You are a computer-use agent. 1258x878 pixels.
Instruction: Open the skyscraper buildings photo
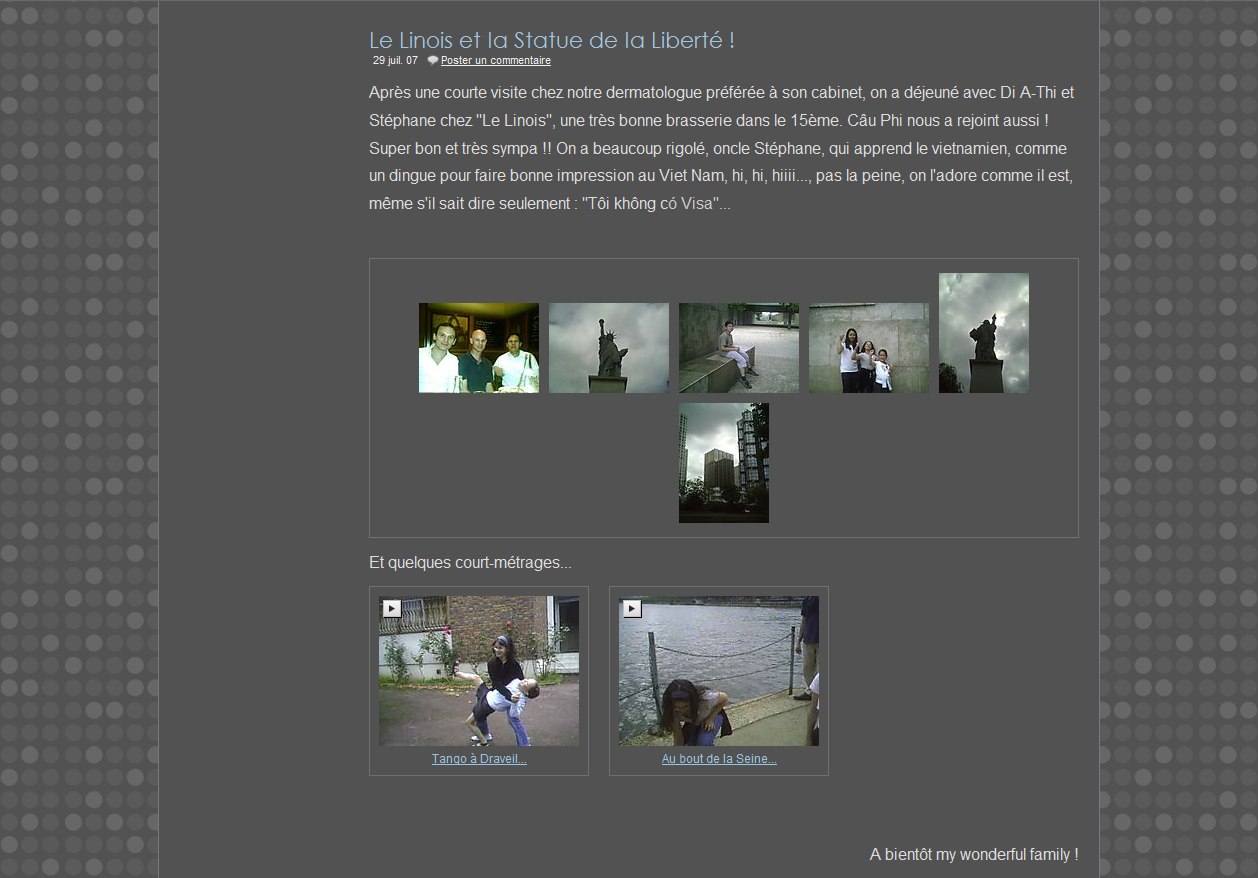click(x=724, y=463)
